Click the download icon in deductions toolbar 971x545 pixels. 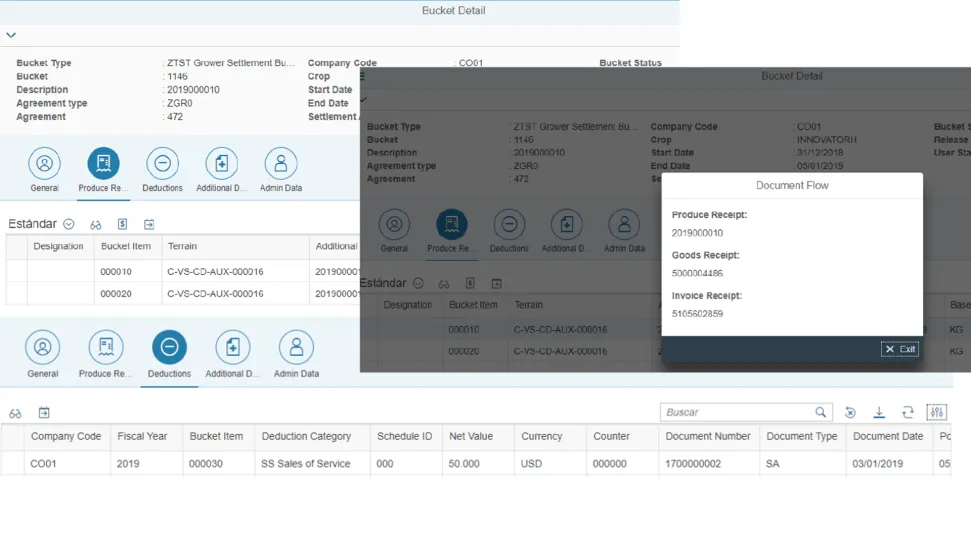click(x=879, y=412)
